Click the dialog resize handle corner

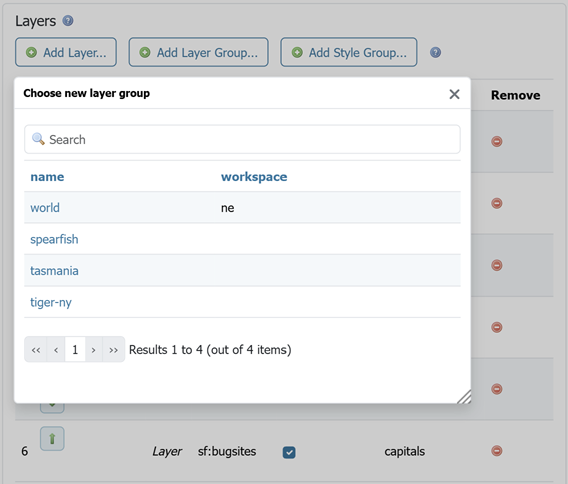tap(464, 397)
